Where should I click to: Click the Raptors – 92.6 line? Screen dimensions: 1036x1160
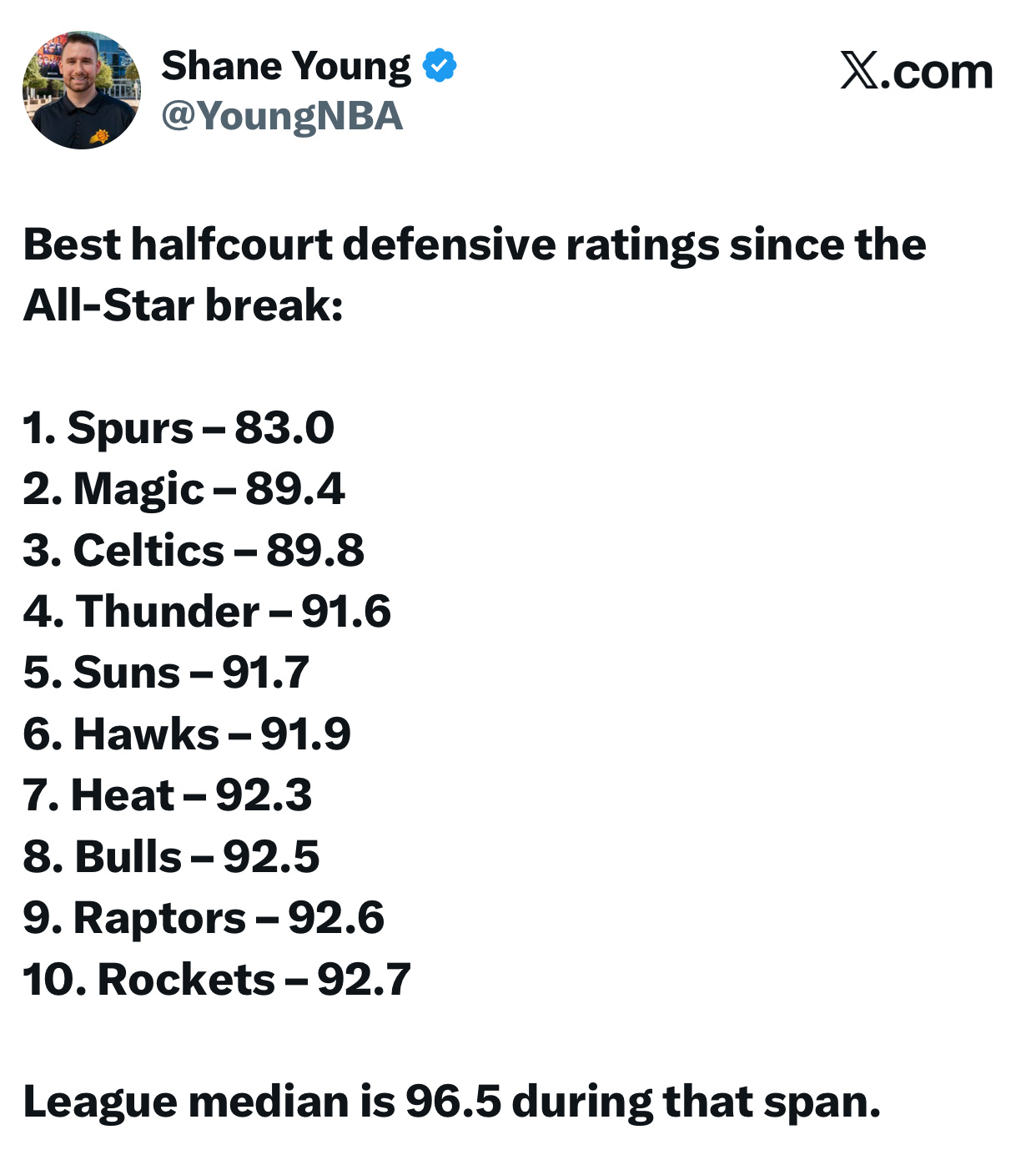204,918
